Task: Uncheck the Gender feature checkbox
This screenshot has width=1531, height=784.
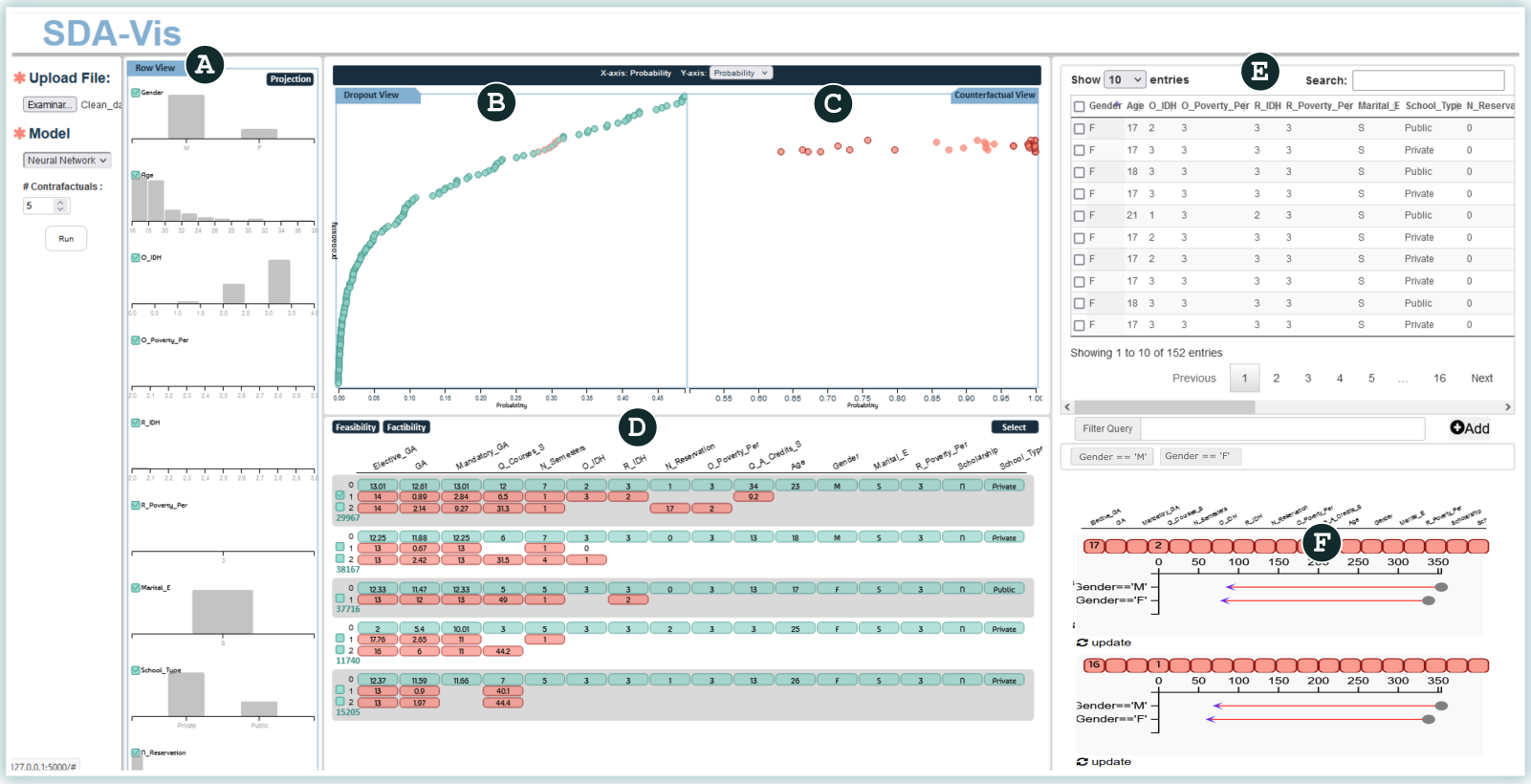Action: coord(136,93)
